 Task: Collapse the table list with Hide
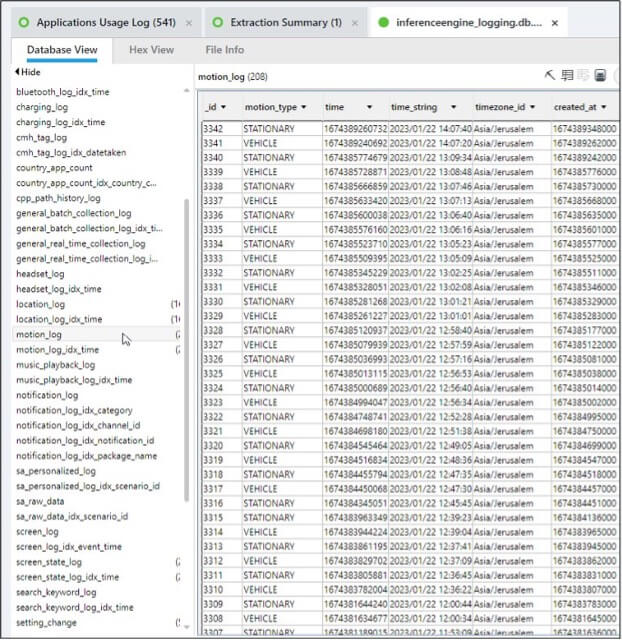[x=27, y=72]
